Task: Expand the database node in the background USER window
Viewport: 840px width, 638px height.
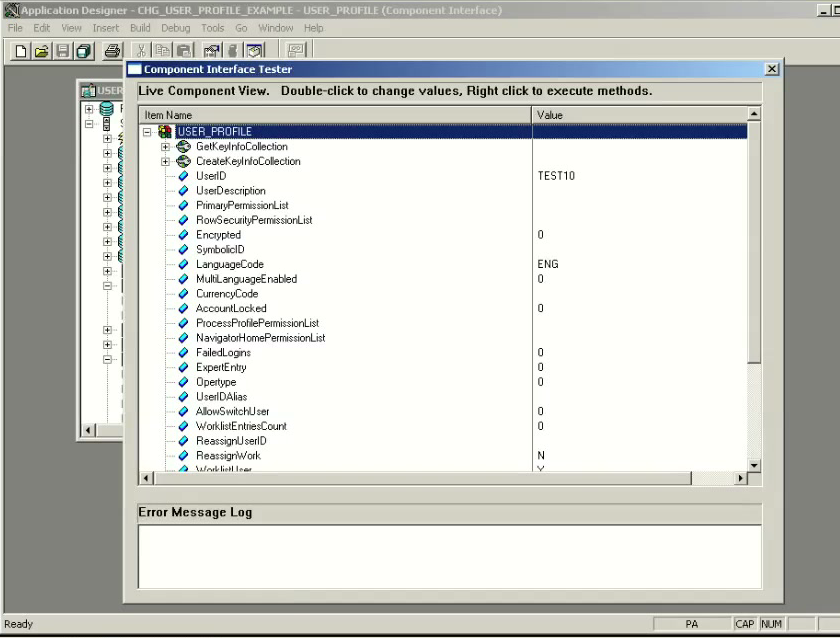Action: pyautogui.click(x=89, y=109)
